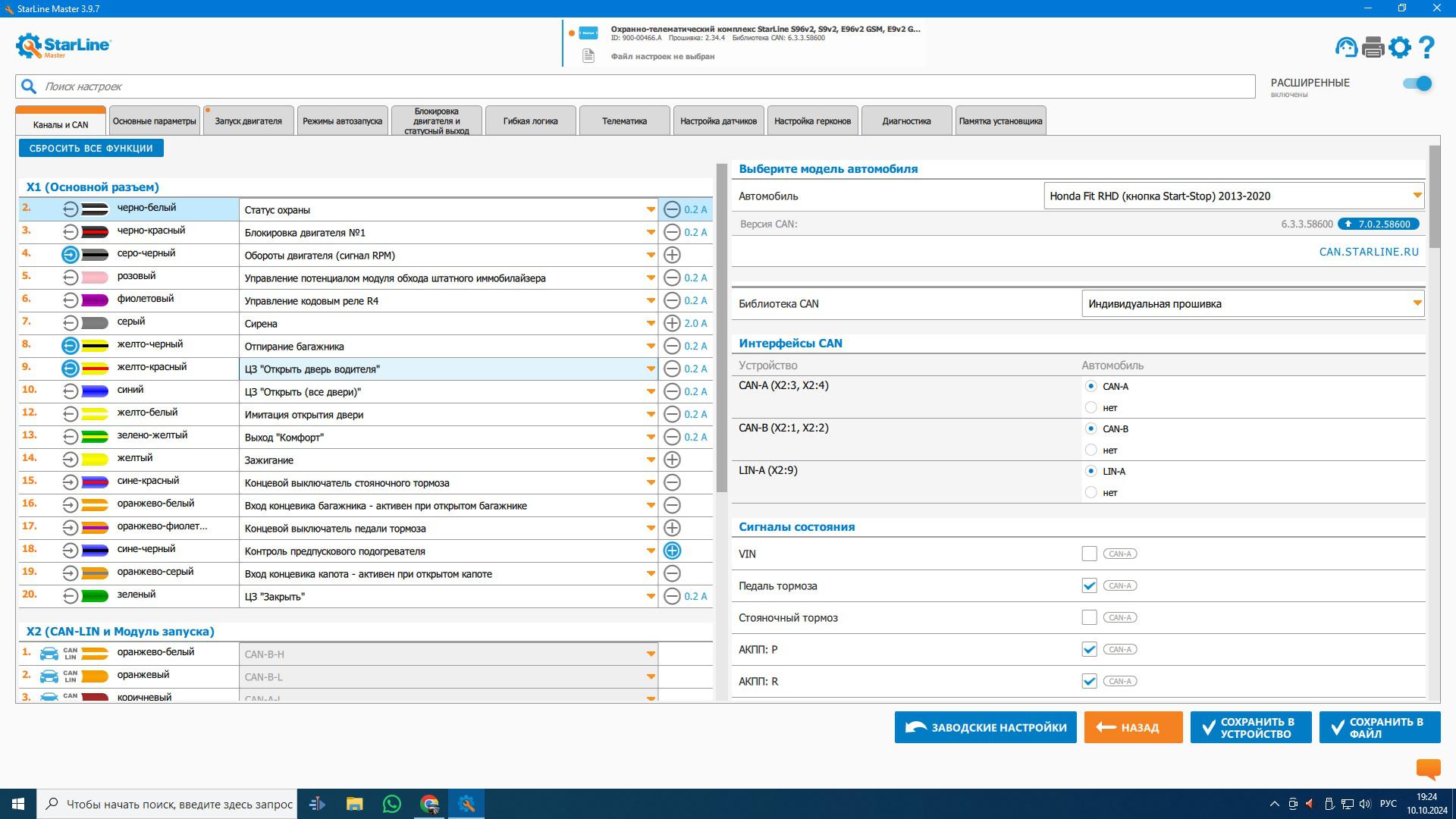Open WhatsApp from taskbar

392,804
